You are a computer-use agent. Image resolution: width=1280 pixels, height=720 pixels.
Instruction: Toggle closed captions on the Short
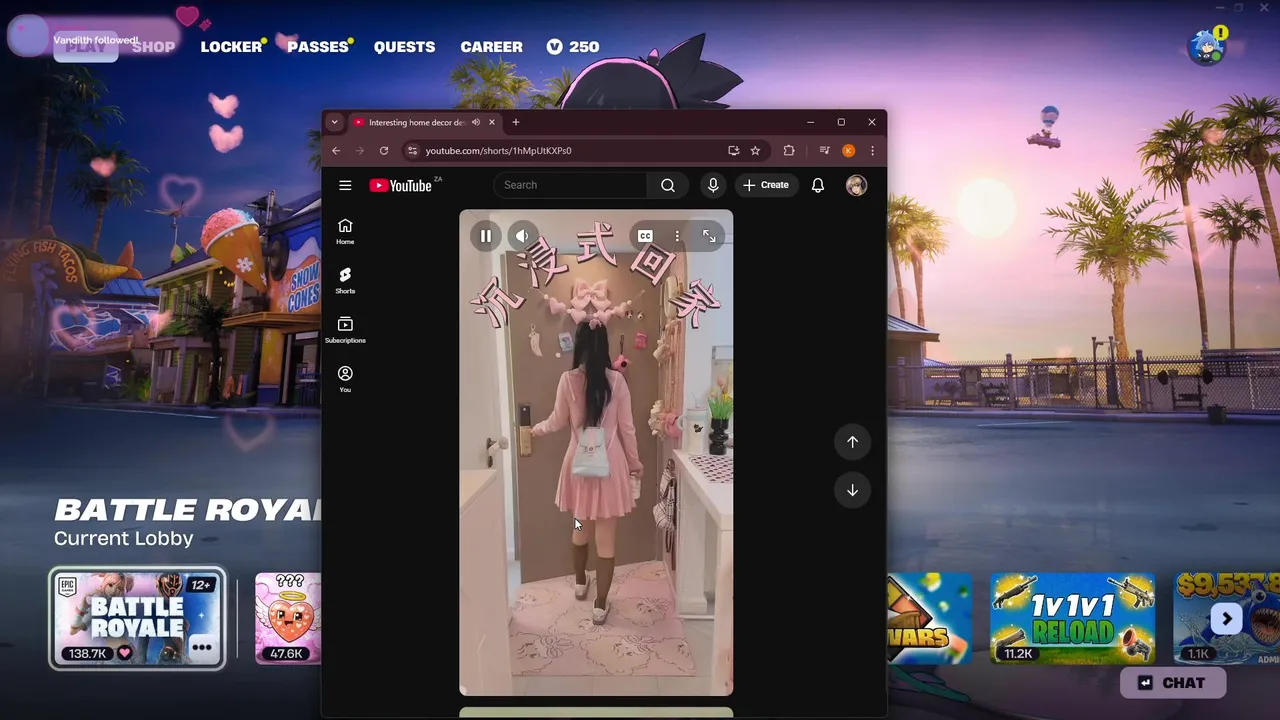(x=645, y=236)
